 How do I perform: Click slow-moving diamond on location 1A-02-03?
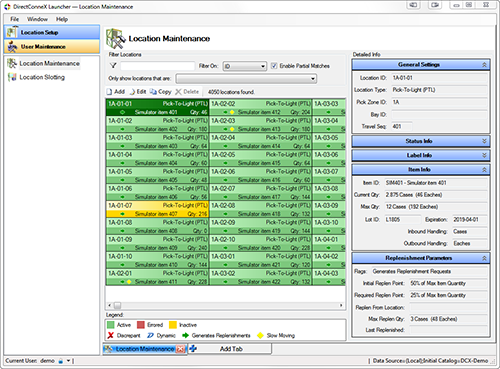232,129
